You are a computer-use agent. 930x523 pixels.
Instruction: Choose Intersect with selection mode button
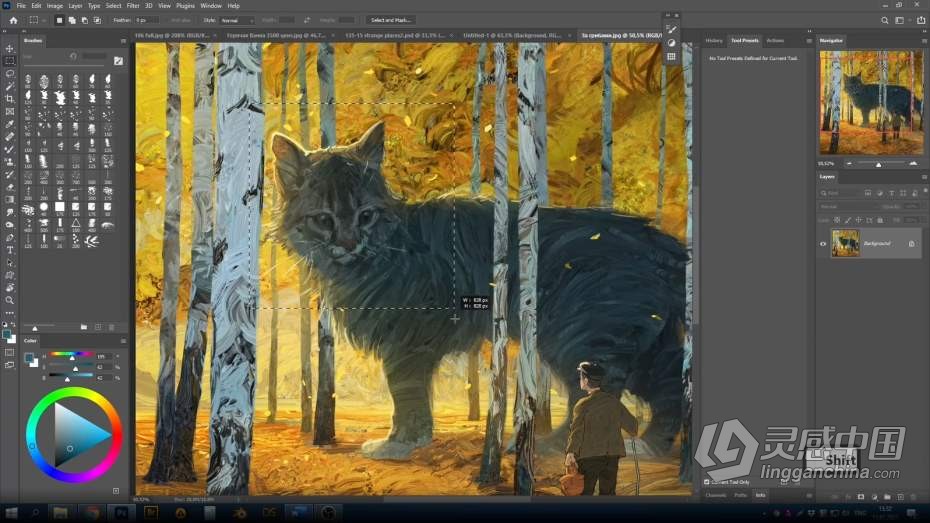point(97,20)
